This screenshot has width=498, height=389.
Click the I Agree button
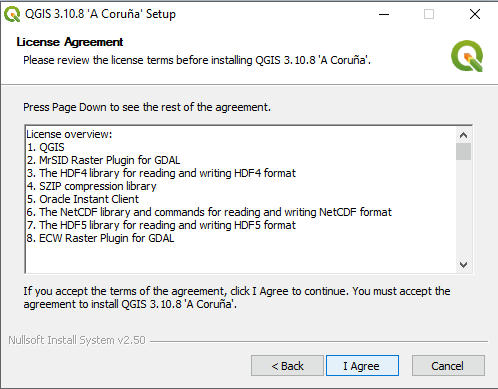coord(362,366)
